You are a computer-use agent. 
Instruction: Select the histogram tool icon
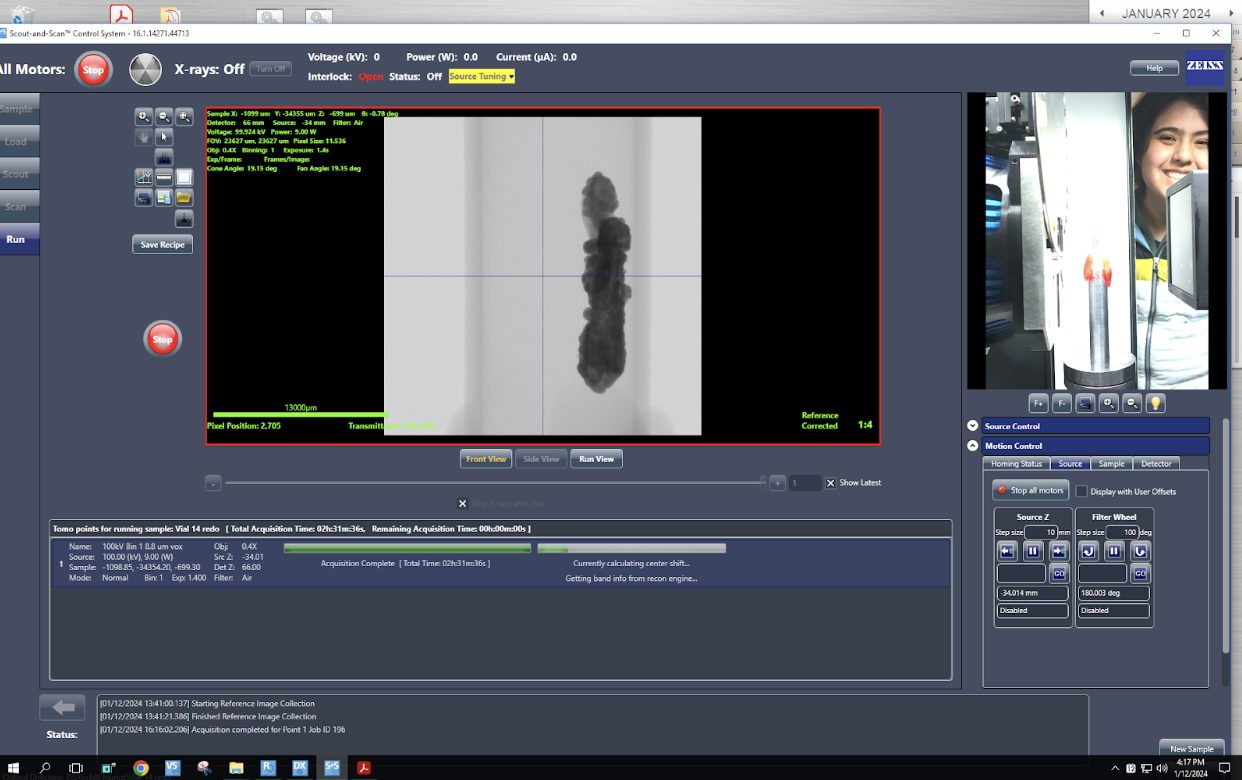pos(164,158)
